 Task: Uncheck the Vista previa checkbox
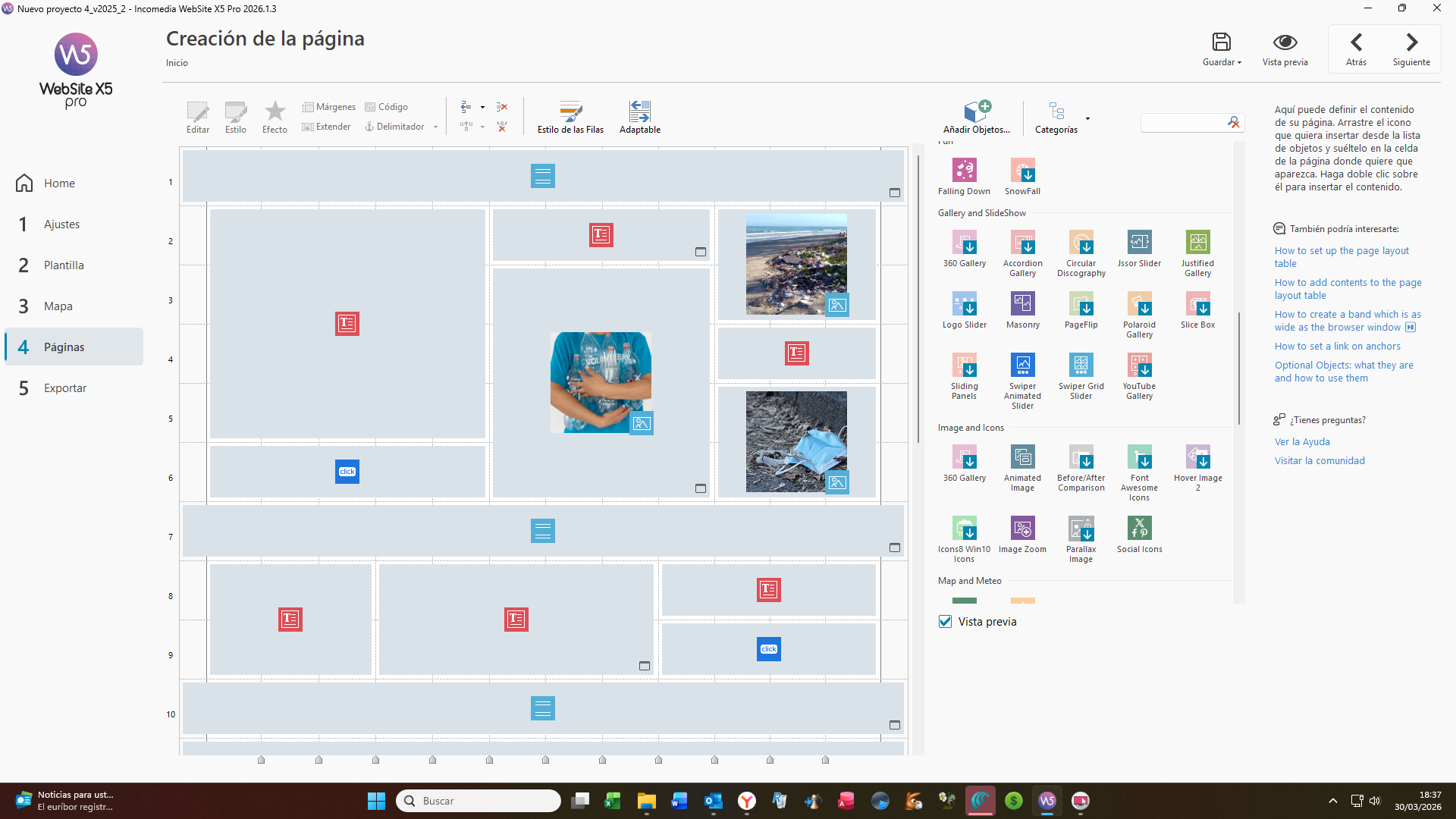[x=946, y=622]
